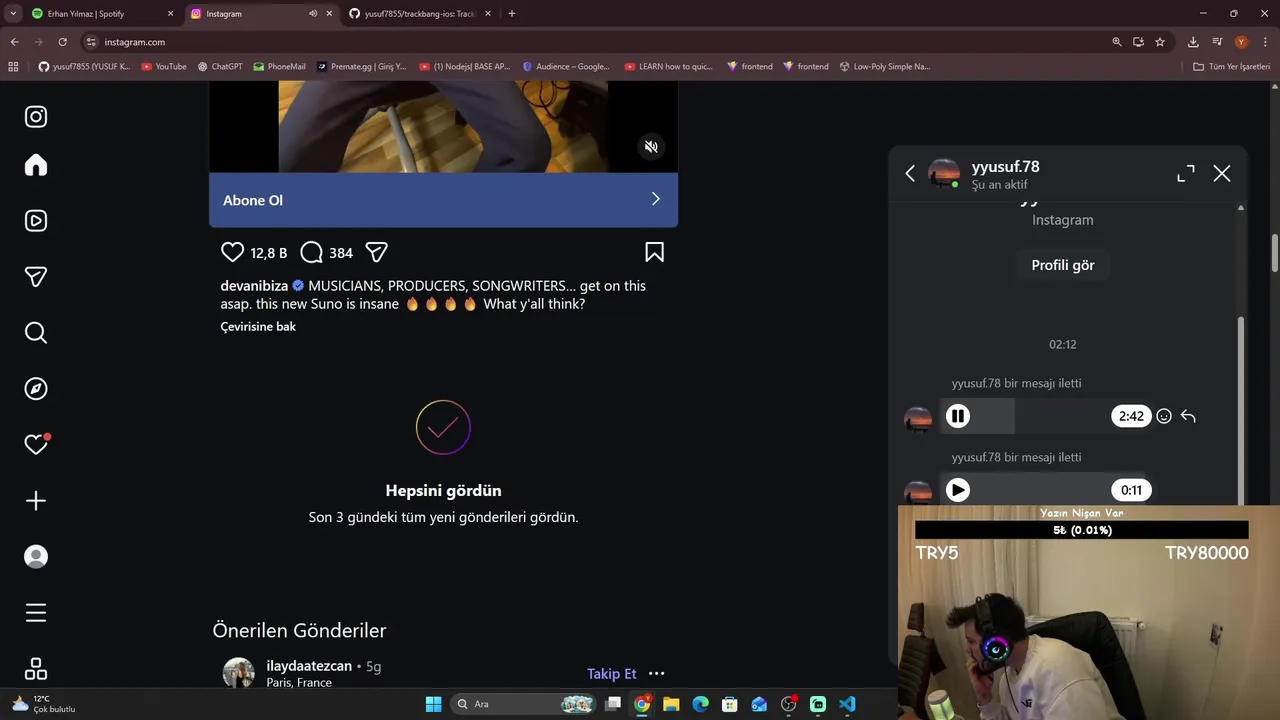
Task: Open yyusuf.78 chat header avatar
Action: (x=944, y=174)
